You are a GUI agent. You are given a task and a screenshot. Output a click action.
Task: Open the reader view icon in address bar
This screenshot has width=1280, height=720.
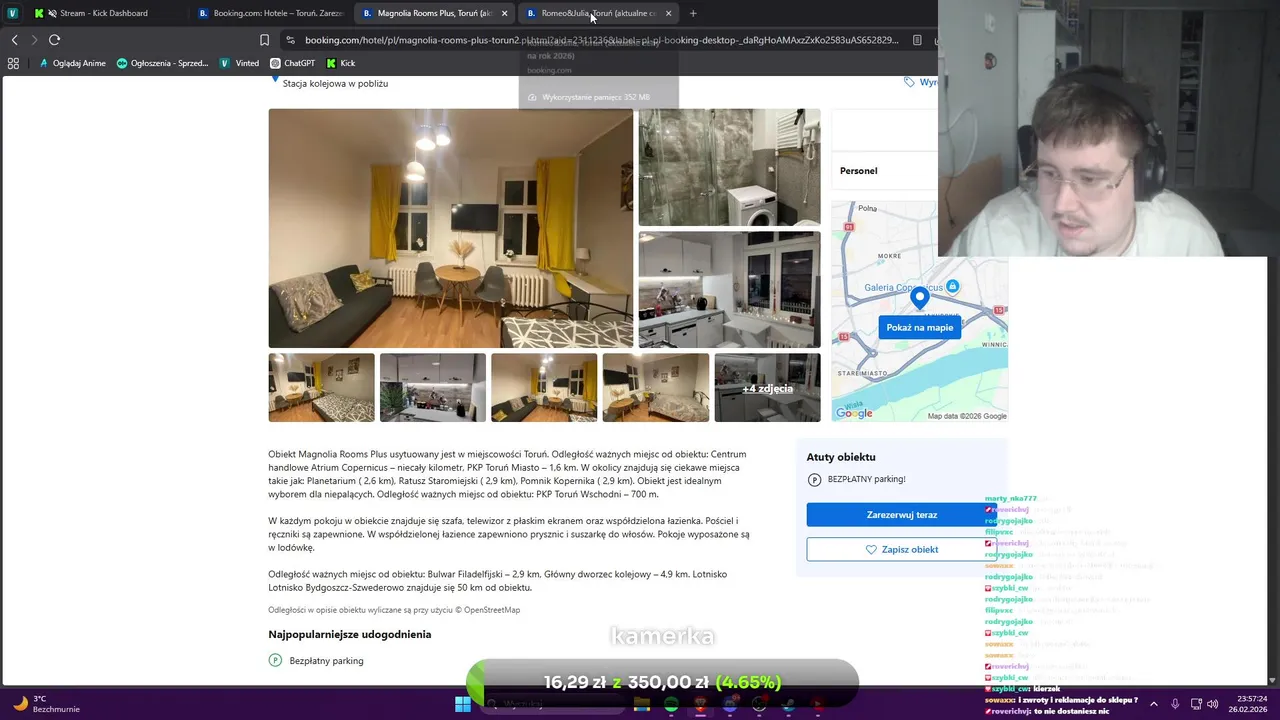pyautogui.click(x=917, y=40)
